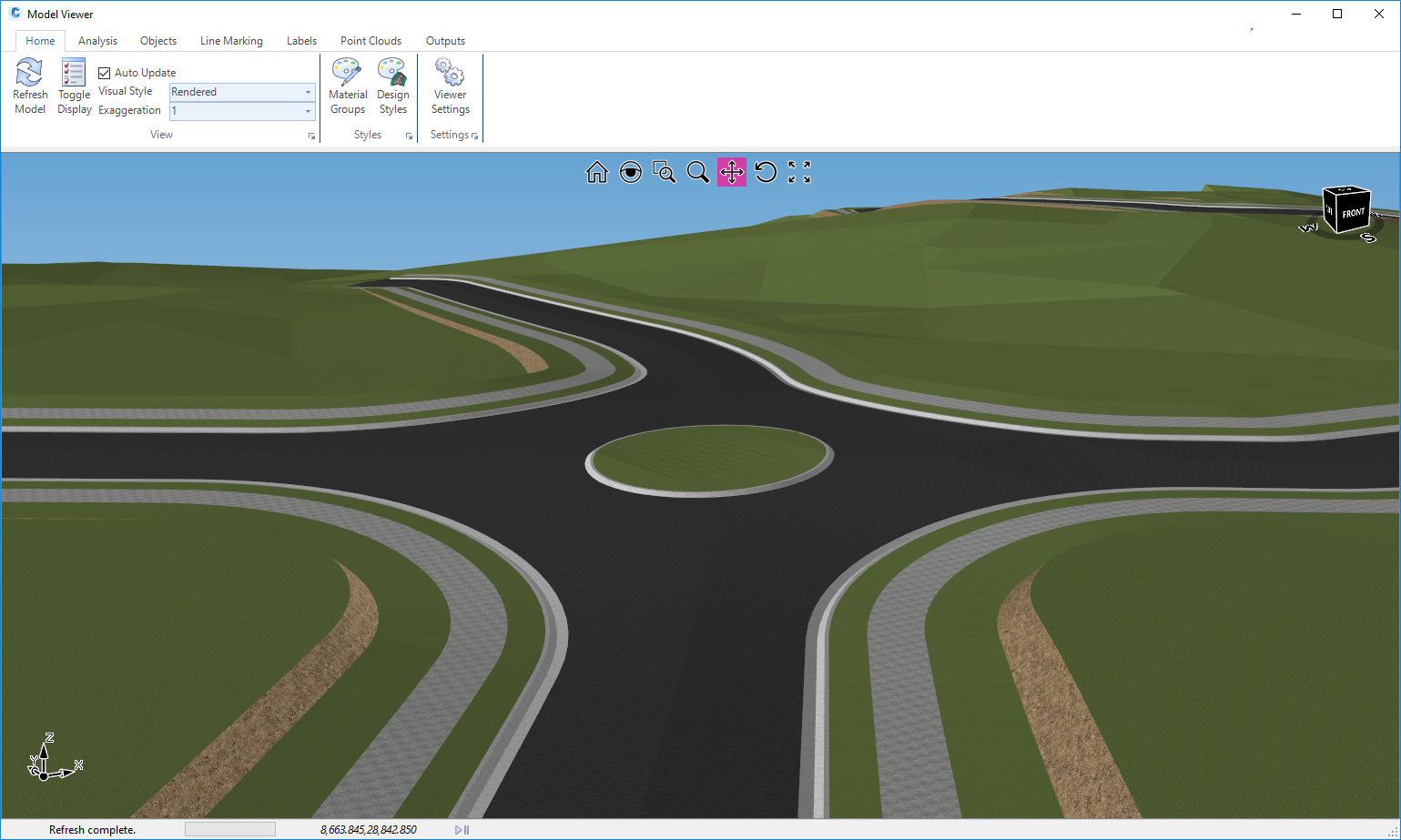Select the eye look-around view tool
The width and height of the screenshot is (1401, 840).
coord(631,172)
